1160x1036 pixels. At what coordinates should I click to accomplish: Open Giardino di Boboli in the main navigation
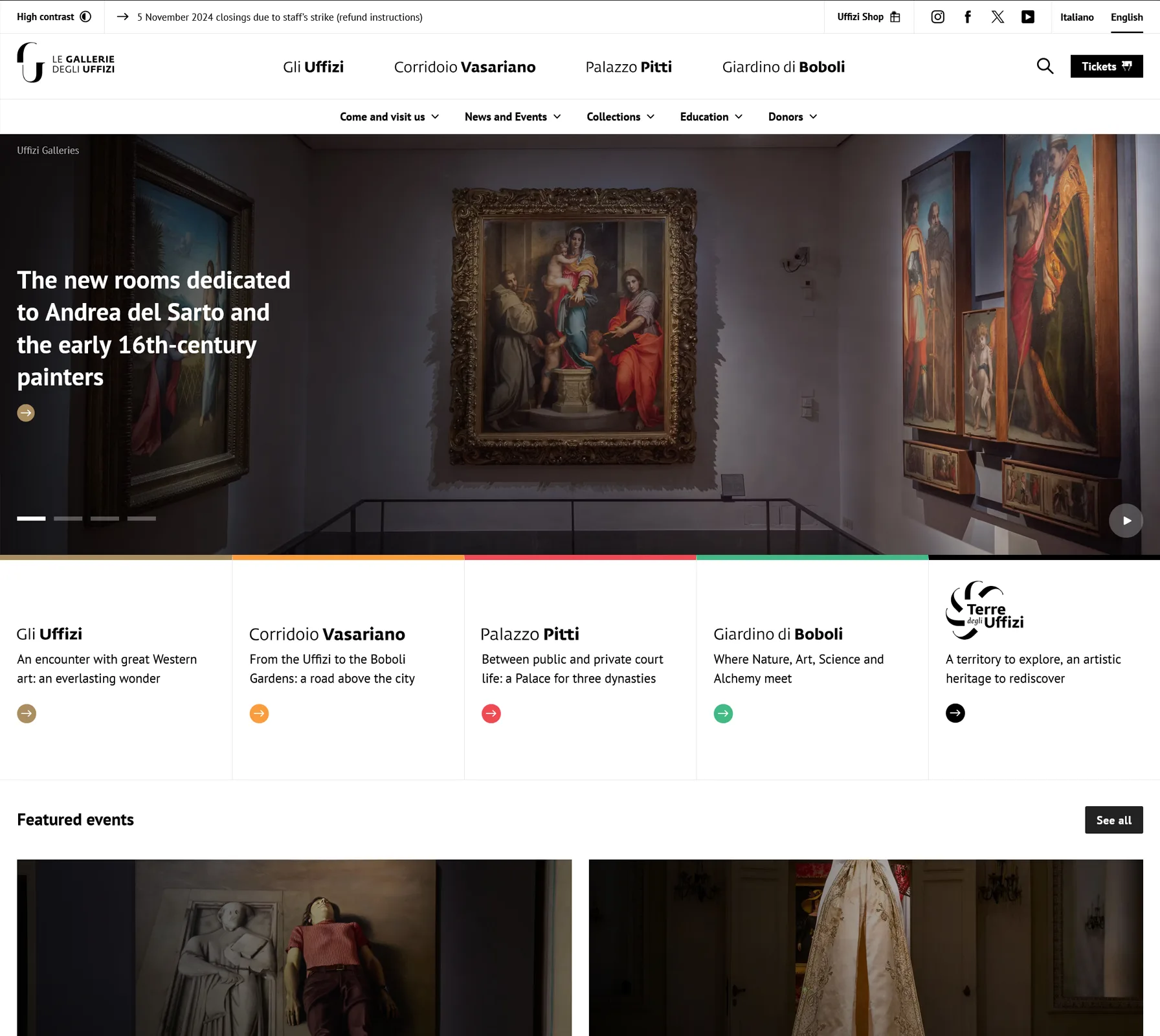tap(783, 67)
